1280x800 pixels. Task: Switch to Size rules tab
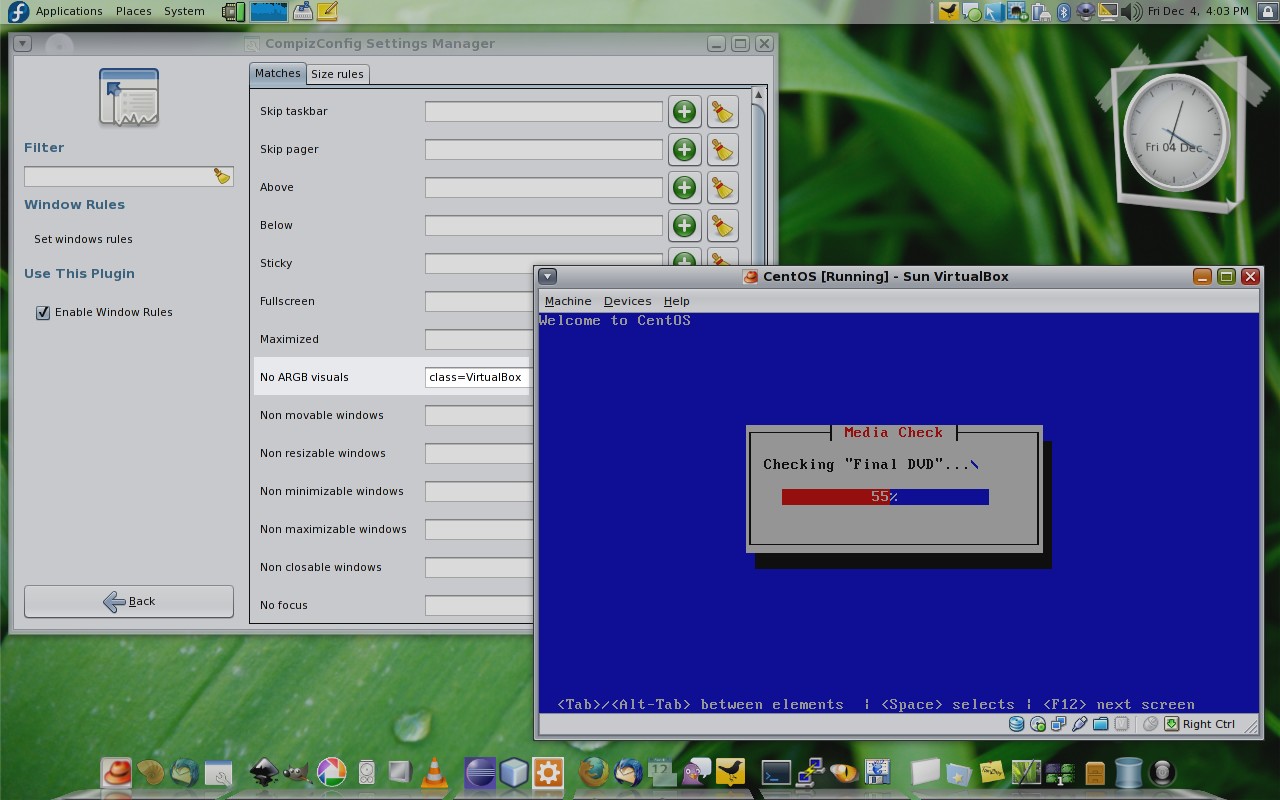coord(337,74)
